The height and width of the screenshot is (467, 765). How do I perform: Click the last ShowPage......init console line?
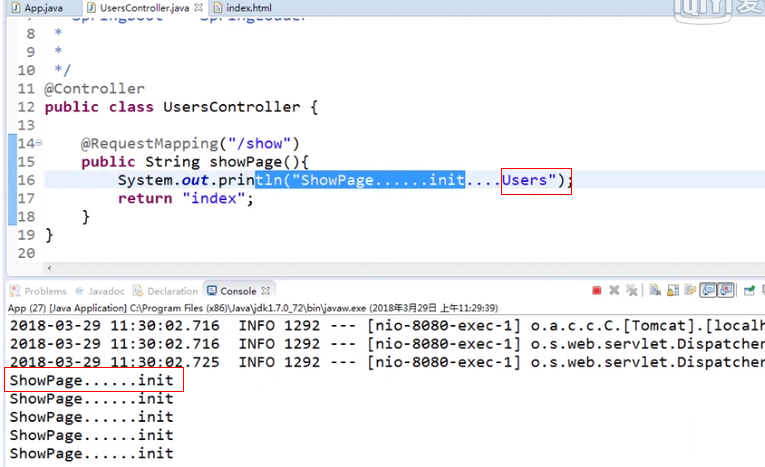(91, 453)
